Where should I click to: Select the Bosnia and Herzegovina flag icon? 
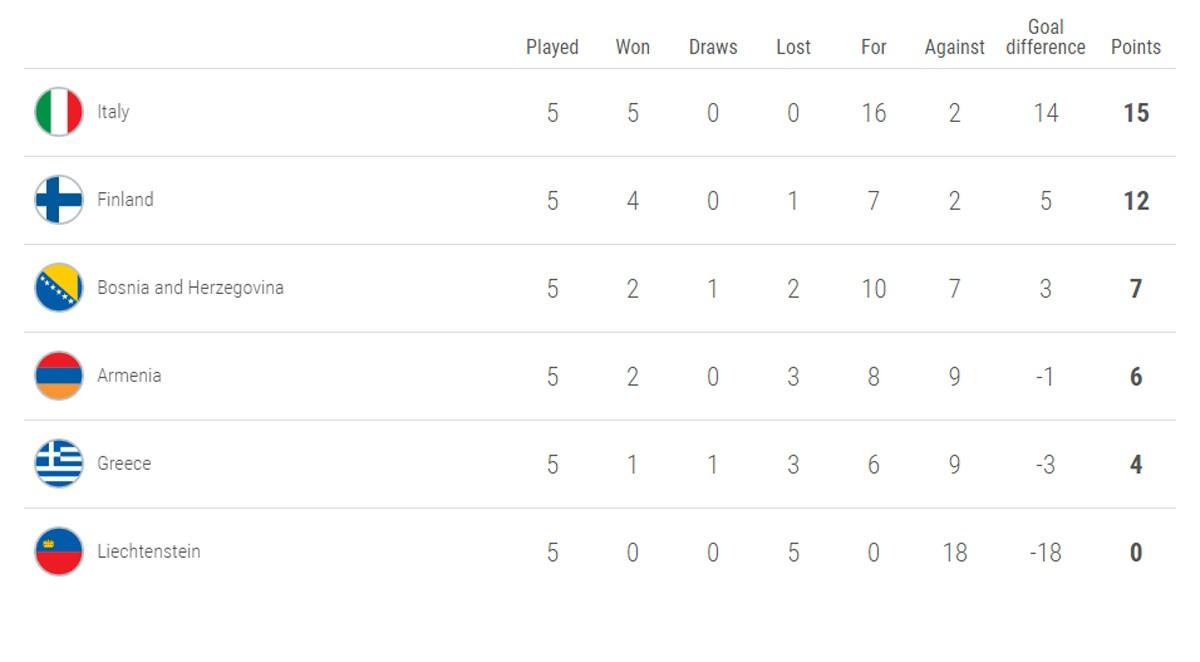pos(59,288)
